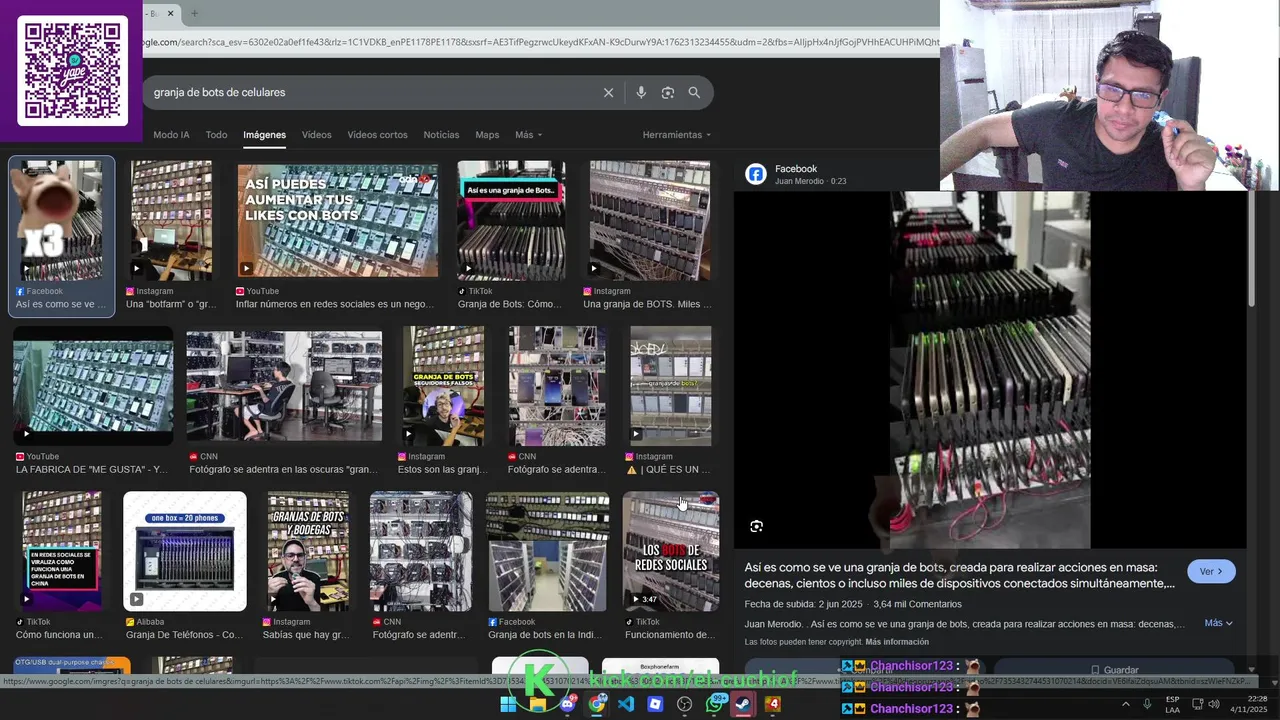Image resolution: width=1280 pixels, height=720 pixels.
Task: Open thumbnail 'ASÍ PUEDES AUMENTAR TUS LIKES CON BOTS'
Action: click(338, 219)
